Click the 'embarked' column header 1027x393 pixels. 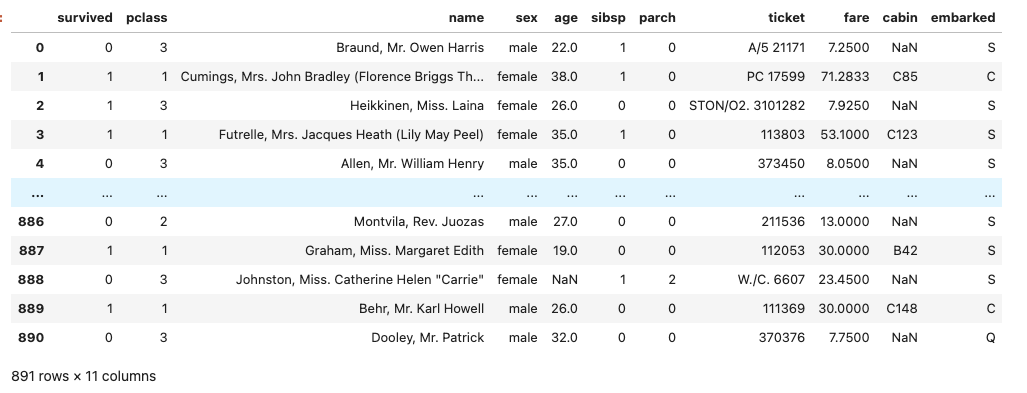point(962,18)
